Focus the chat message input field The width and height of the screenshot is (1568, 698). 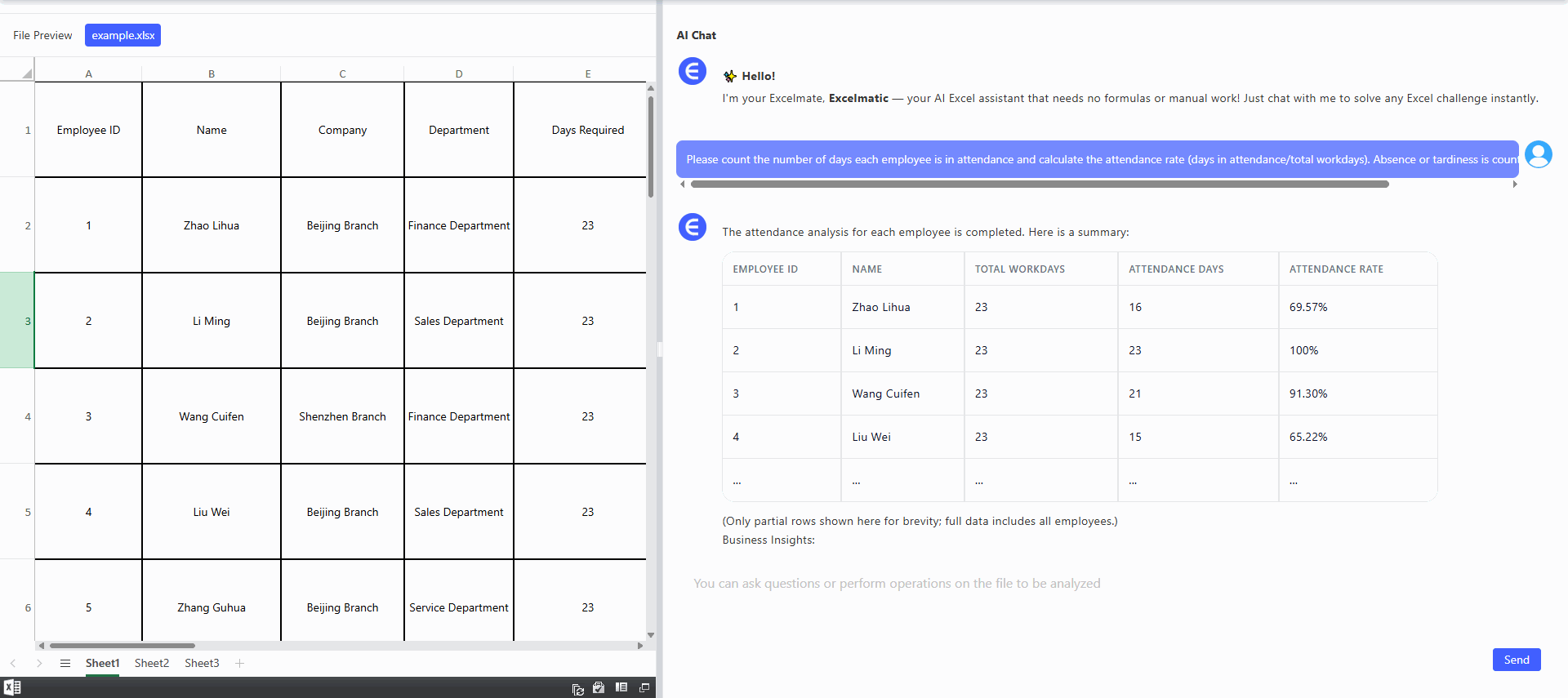tap(1062, 584)
